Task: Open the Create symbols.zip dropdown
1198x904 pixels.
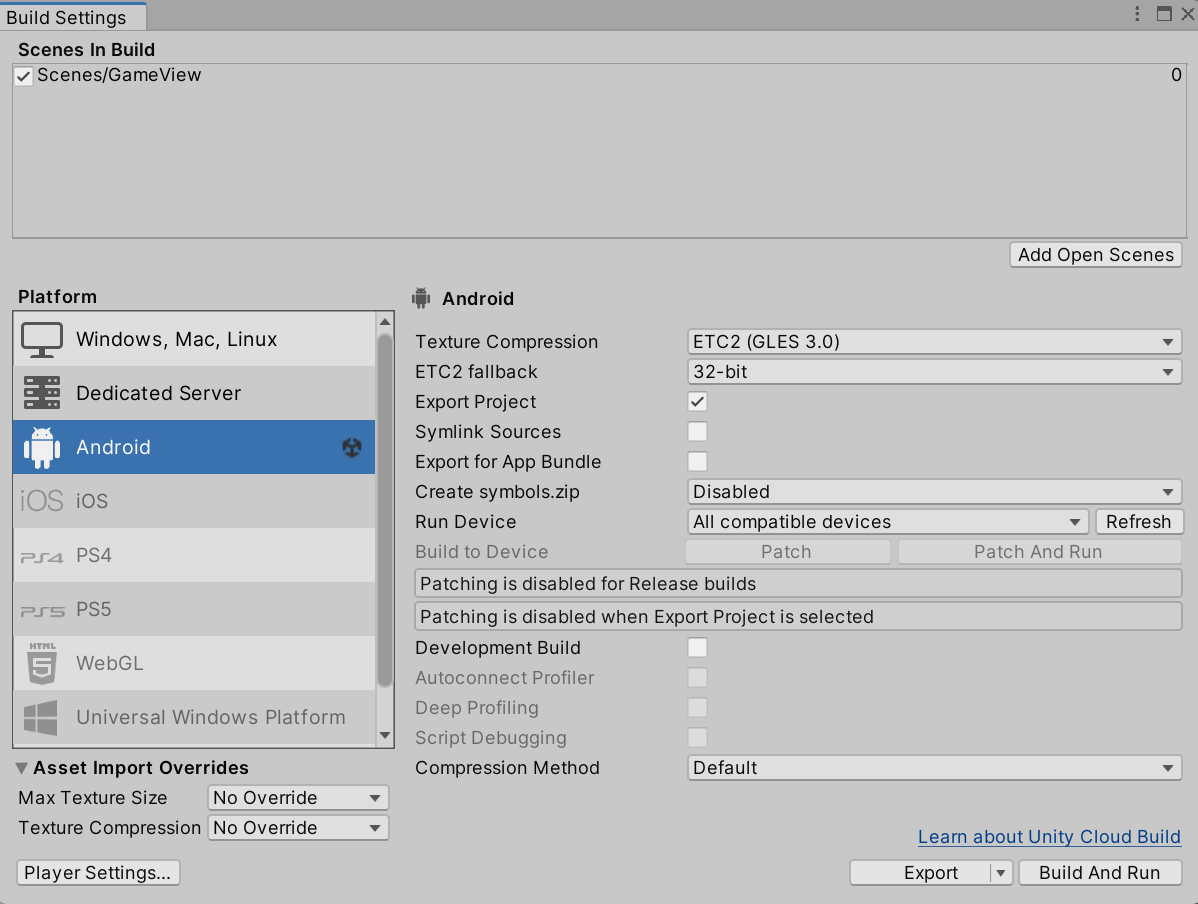Action: [x=934, y=491]
